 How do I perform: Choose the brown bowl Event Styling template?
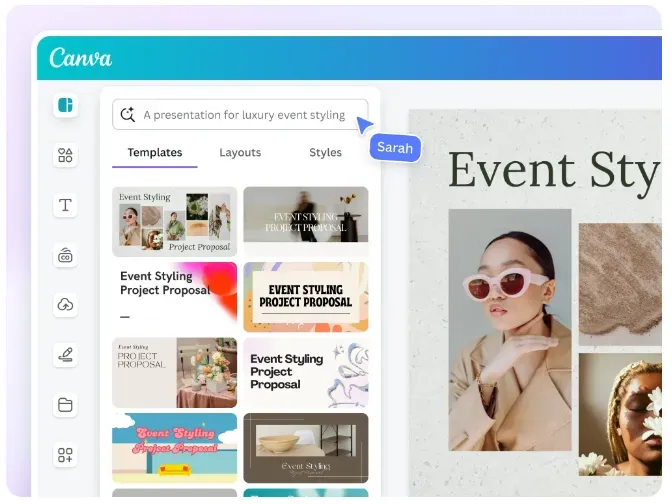(306, 448)
